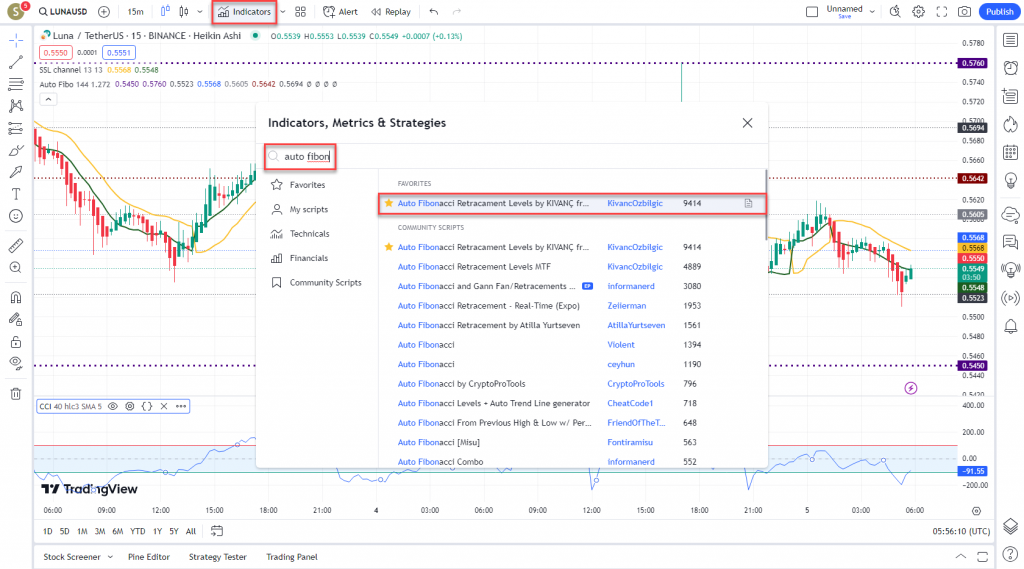Toggle magnet mode

click(x=16, y=297)
